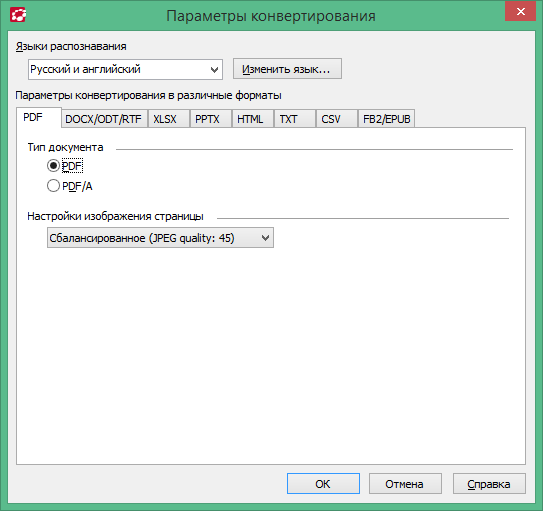This screenshot has height=511, width=543.
Task: Choose the PDF/A radio option
Action: click(53, 186)
